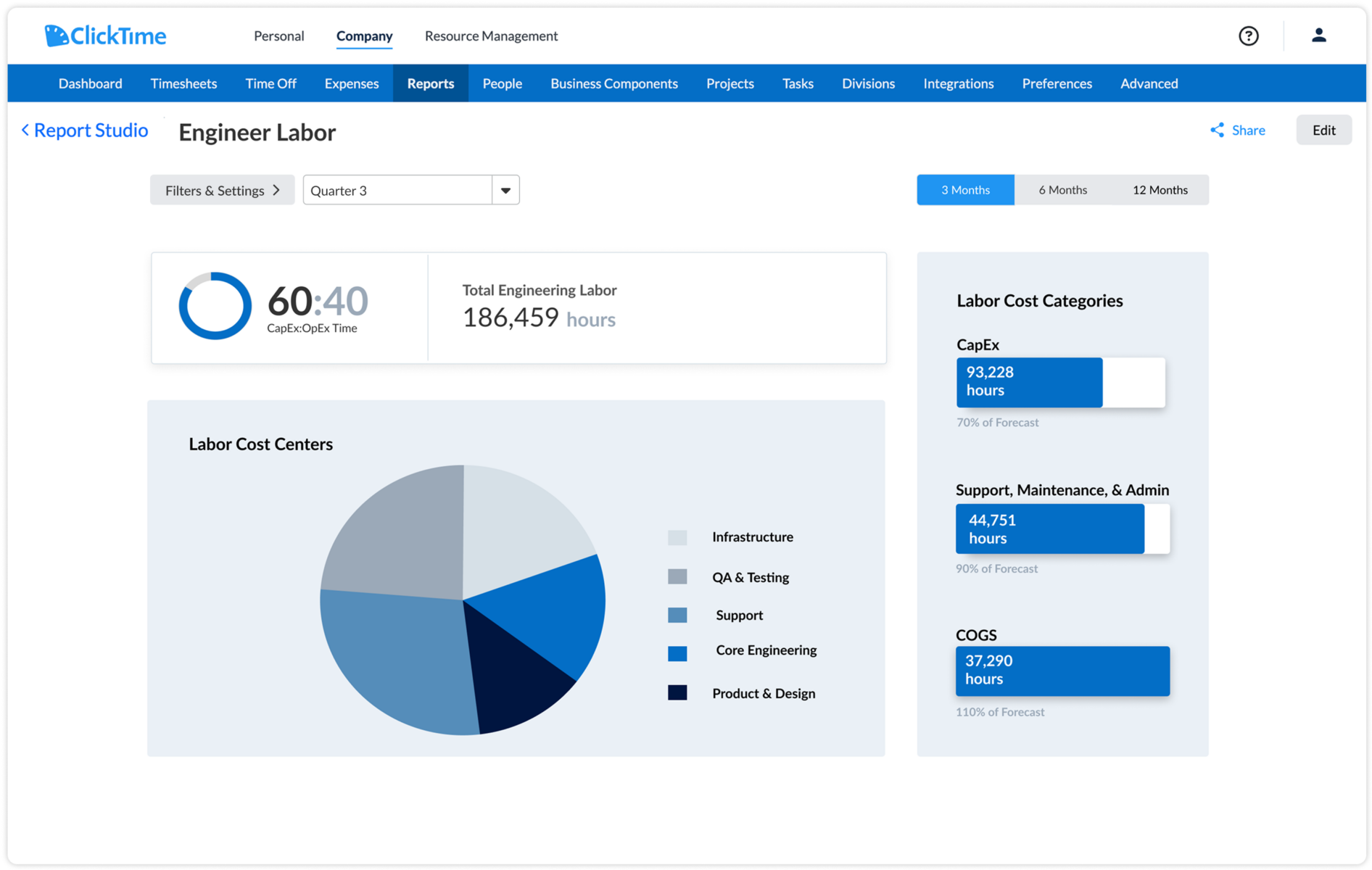
Task: Click the CapEx hours progress bar
Action: tap(1060, 382)
